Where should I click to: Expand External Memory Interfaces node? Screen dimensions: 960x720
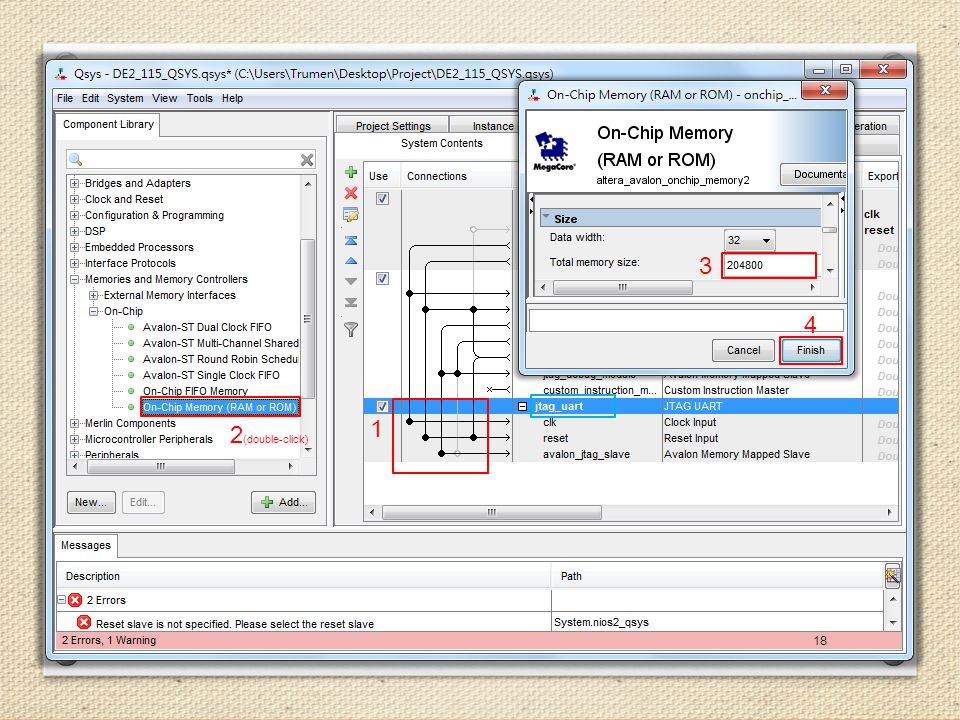(x=94, y=295)
